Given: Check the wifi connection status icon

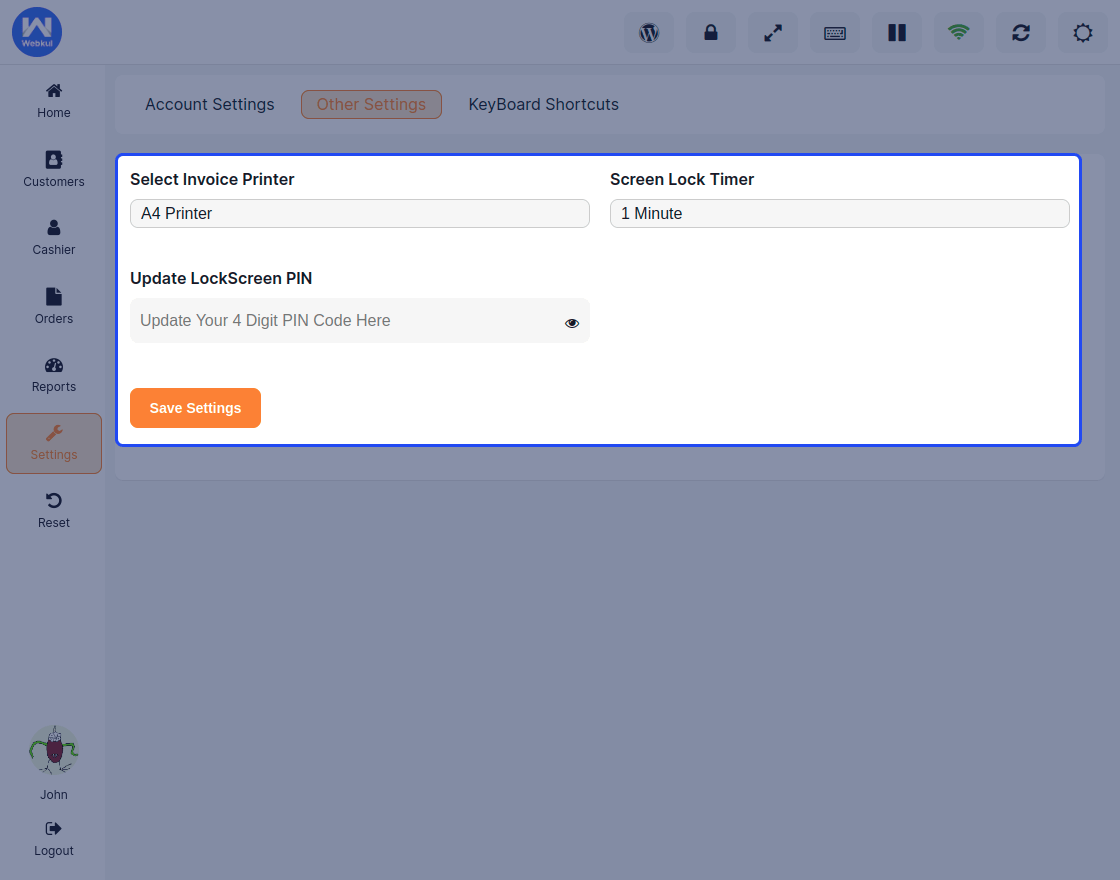Looking at the screenshot, I should coord(959,33).
